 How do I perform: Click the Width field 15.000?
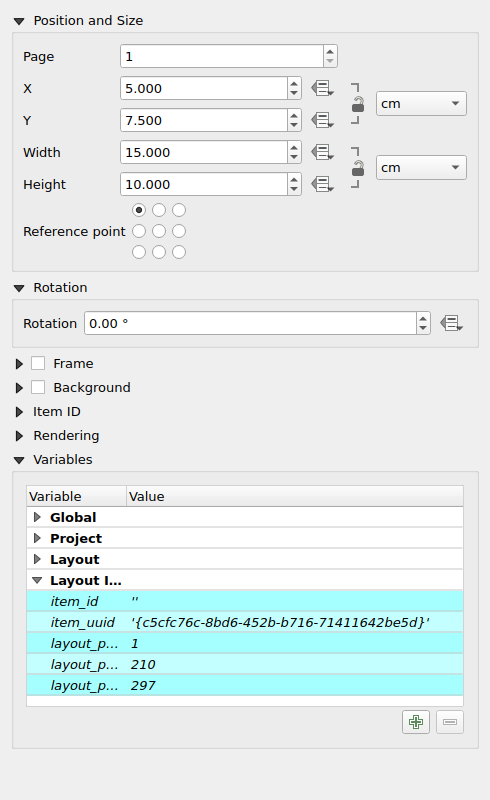pos(204,152)
